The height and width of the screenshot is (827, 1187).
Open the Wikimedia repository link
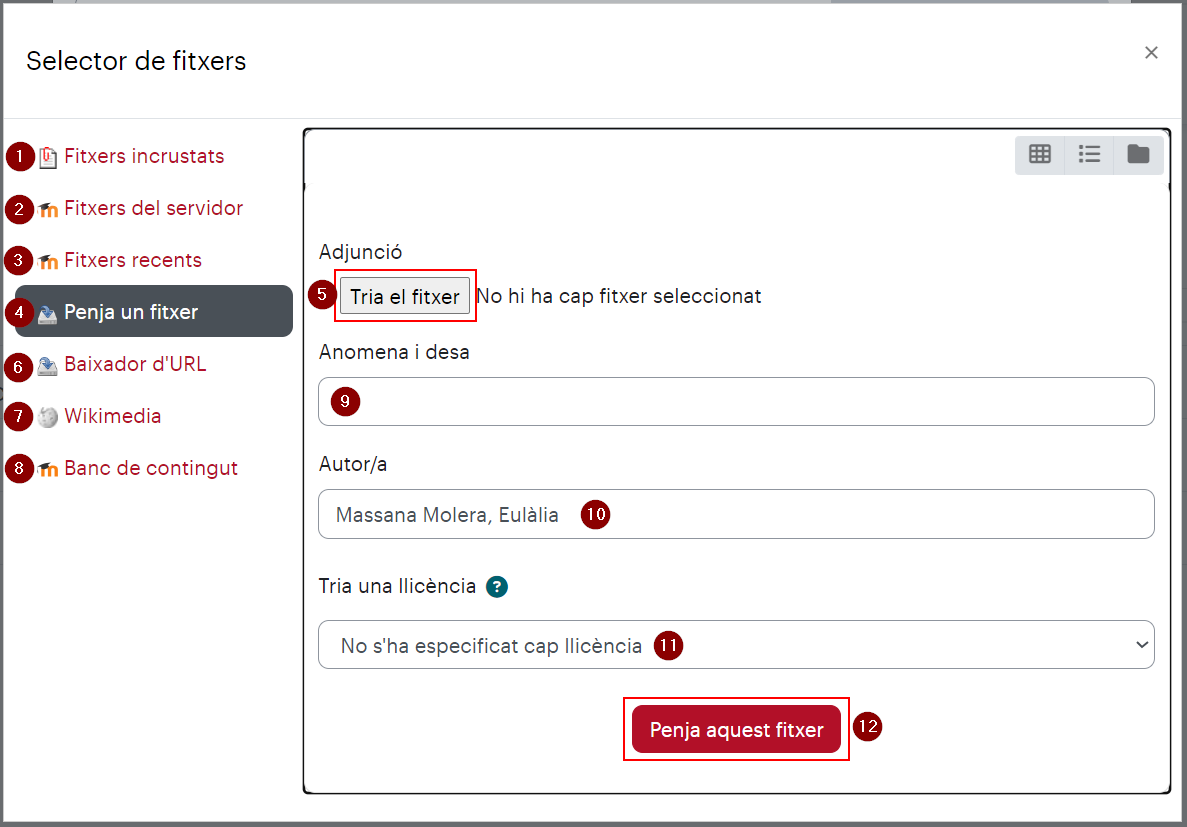[x=113, y=416]
